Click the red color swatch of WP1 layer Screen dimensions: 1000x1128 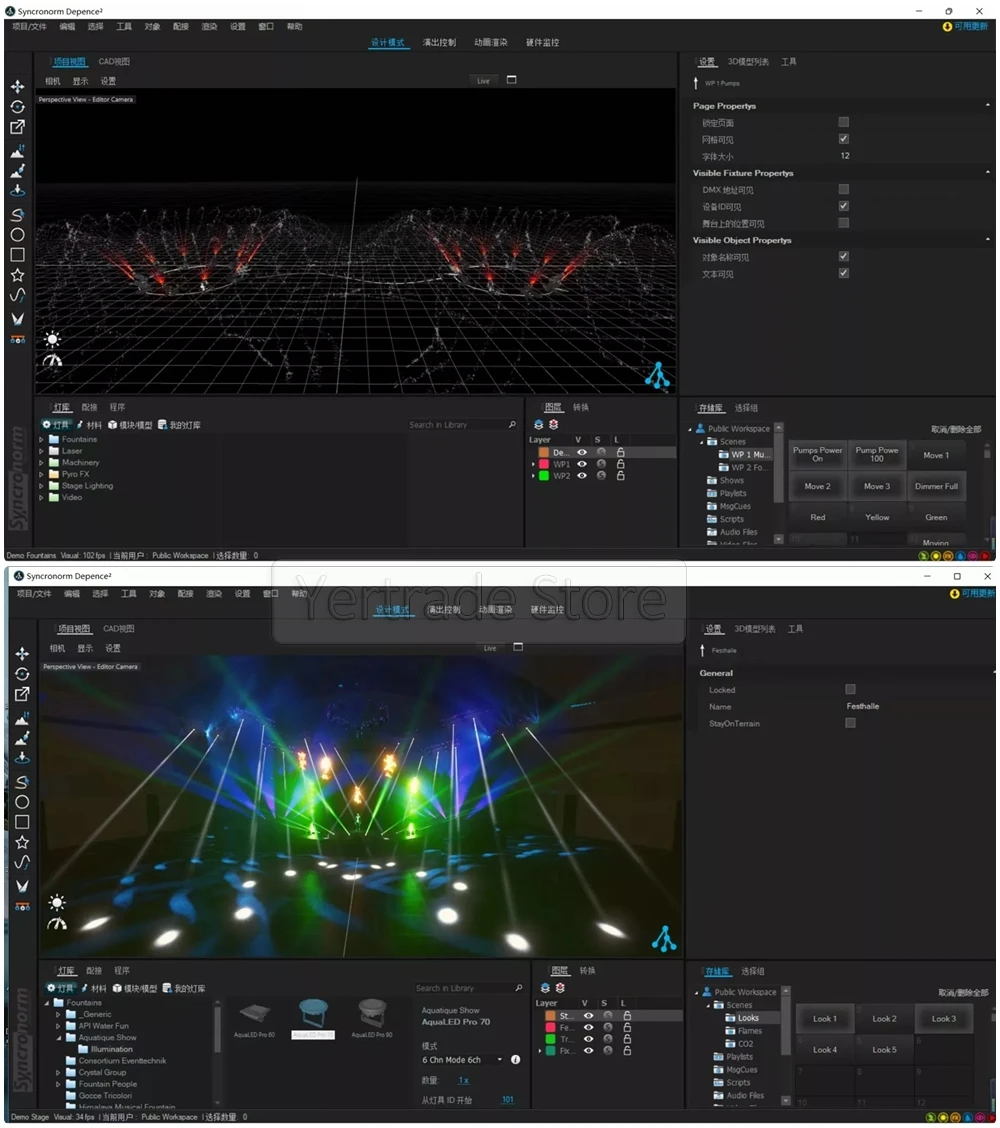point(544,464)
